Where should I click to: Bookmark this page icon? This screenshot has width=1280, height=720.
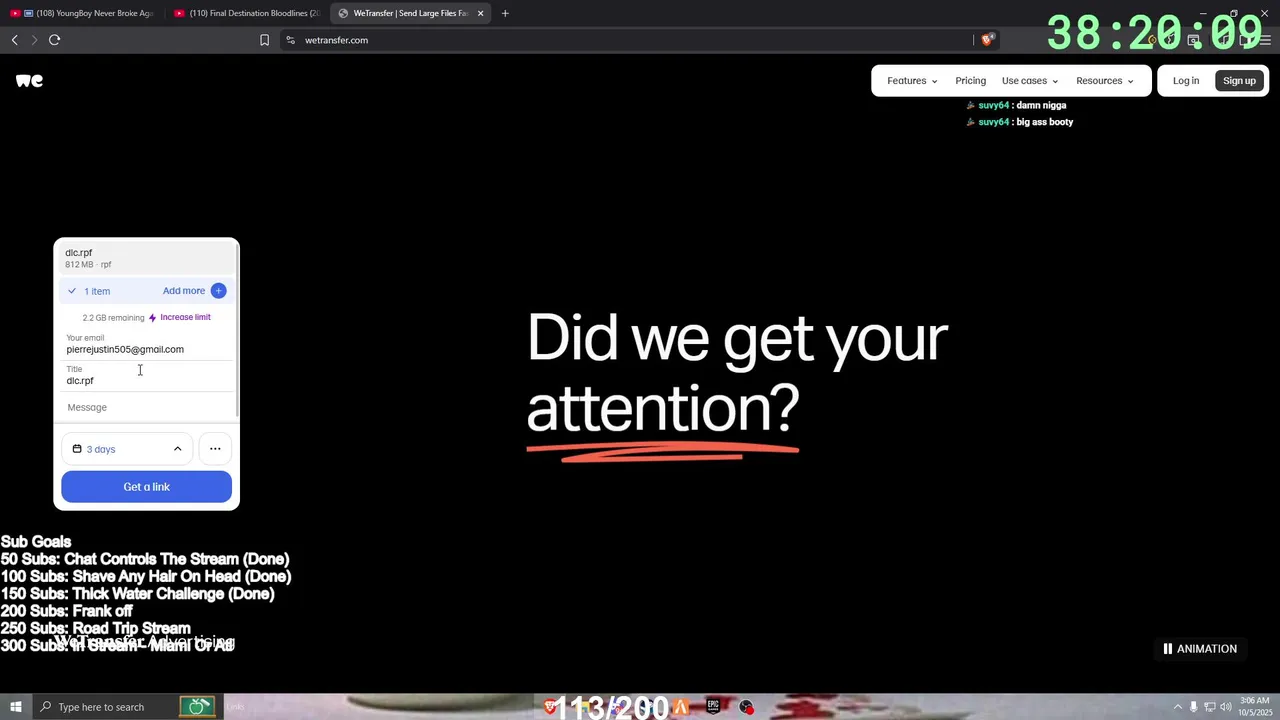click(264, 40)
